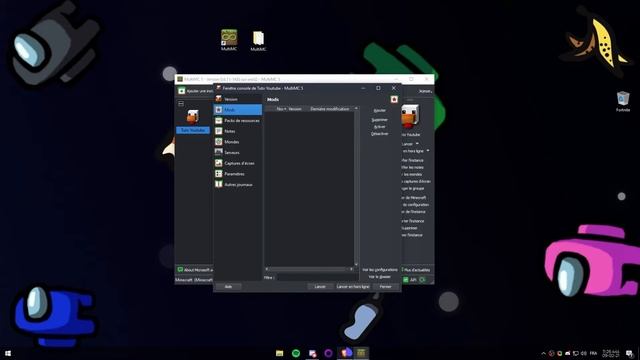This screenshot has width=640, height=360.
Task: Click the Dernière modification column header
Action: click(x=330, y=109)
